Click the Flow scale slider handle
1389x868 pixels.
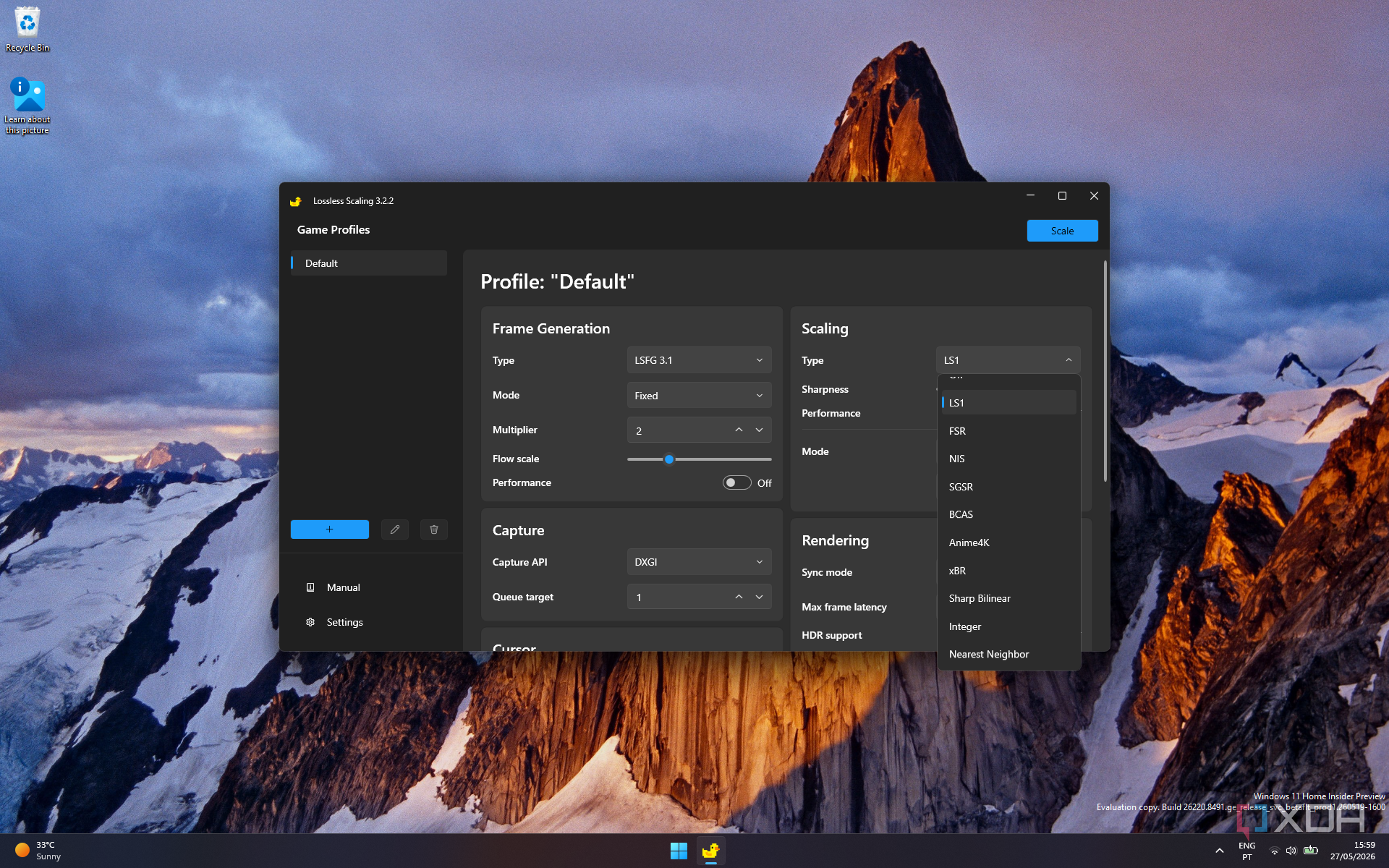669,459
